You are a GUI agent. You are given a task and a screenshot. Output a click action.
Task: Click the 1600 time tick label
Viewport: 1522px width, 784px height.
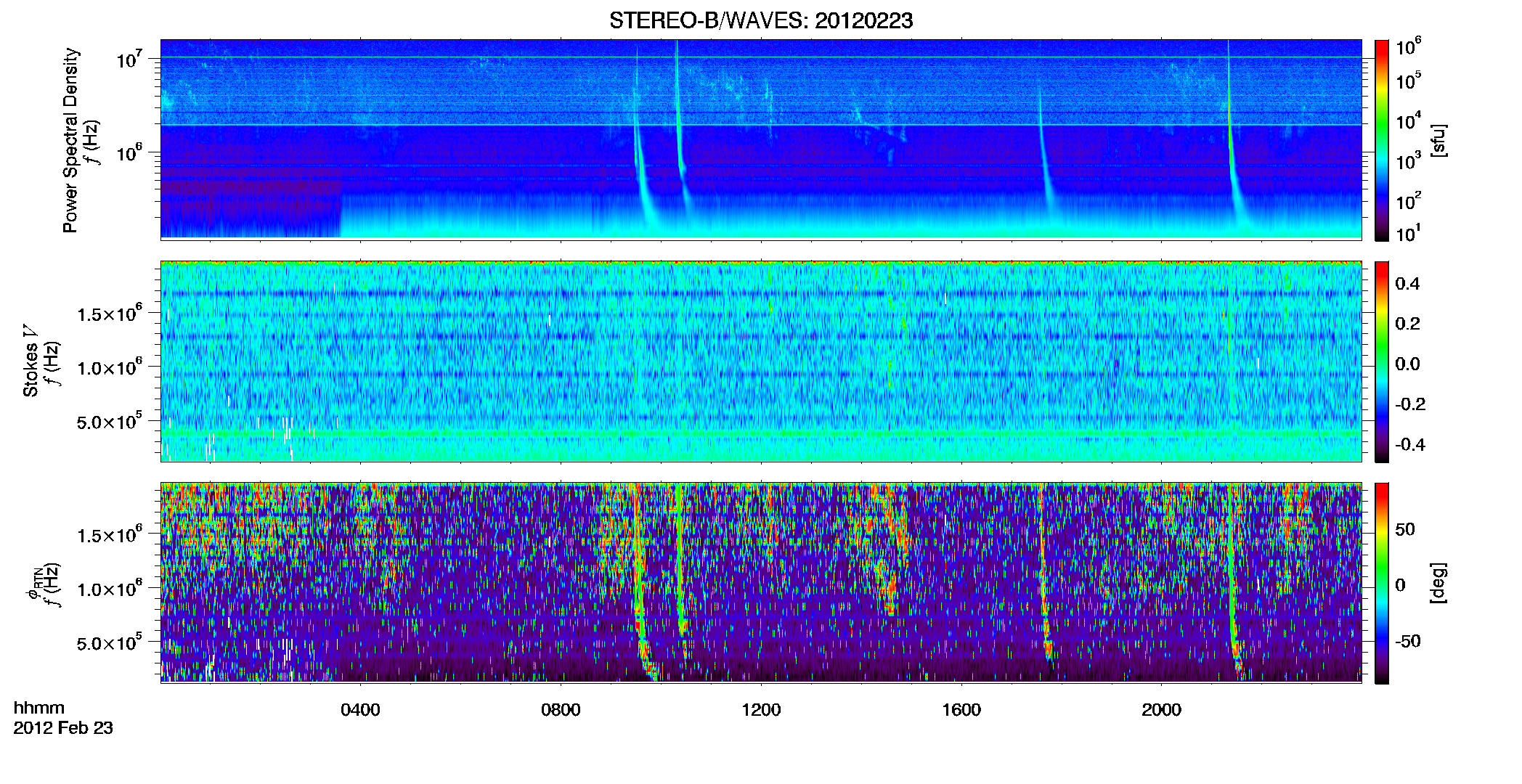coord(961,710)
